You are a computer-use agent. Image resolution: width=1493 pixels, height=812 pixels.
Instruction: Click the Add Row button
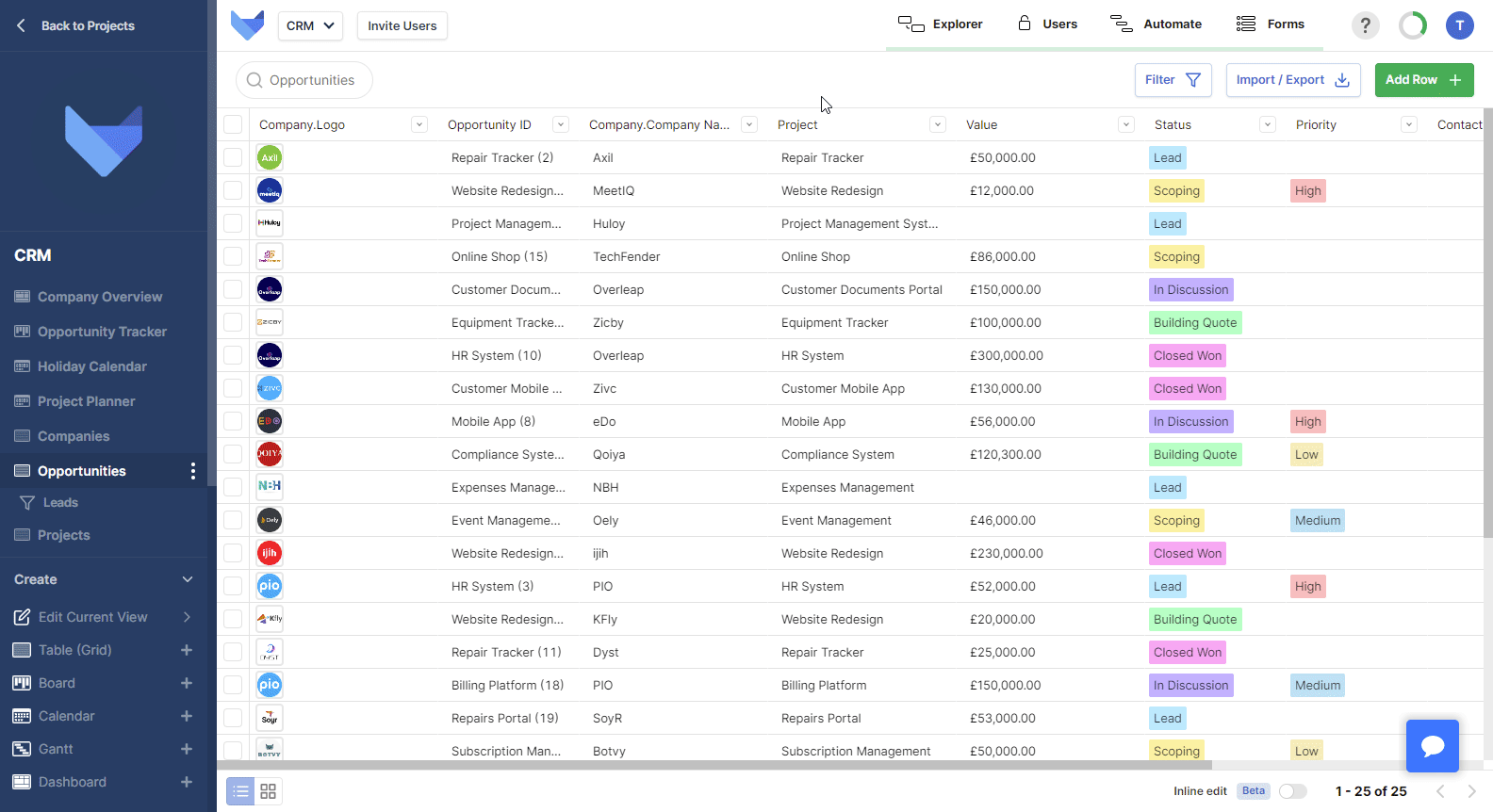[1423, 80]
